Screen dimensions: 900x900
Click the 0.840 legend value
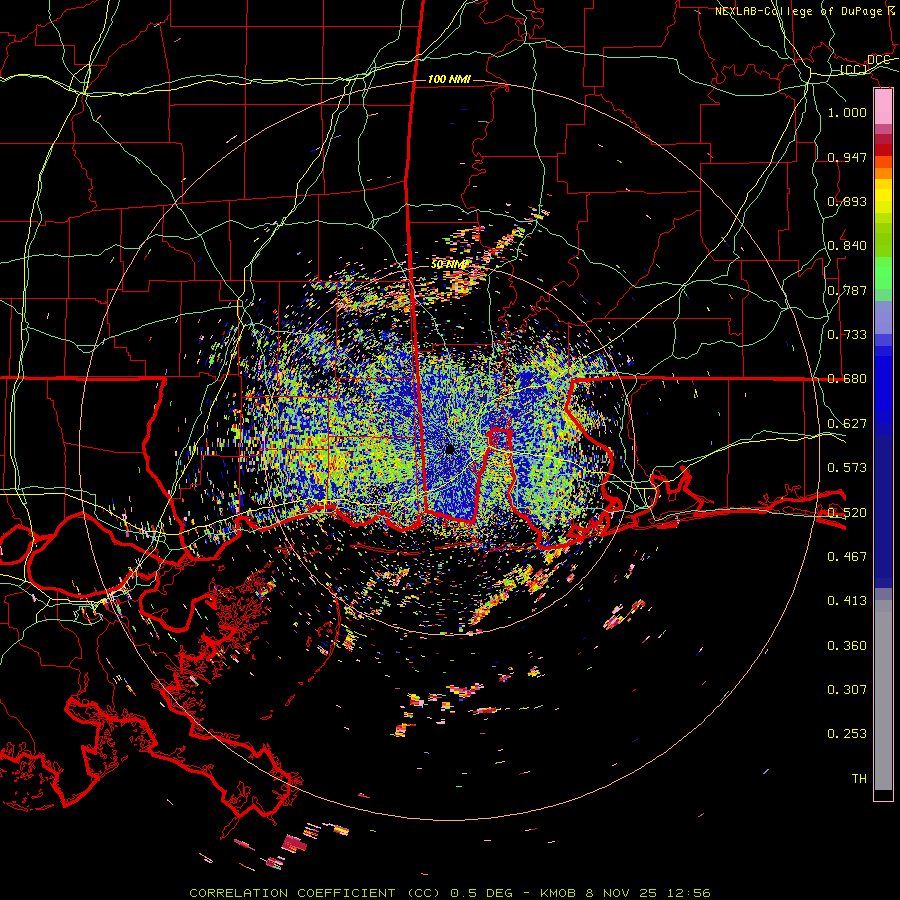click(x=847, y=246)
